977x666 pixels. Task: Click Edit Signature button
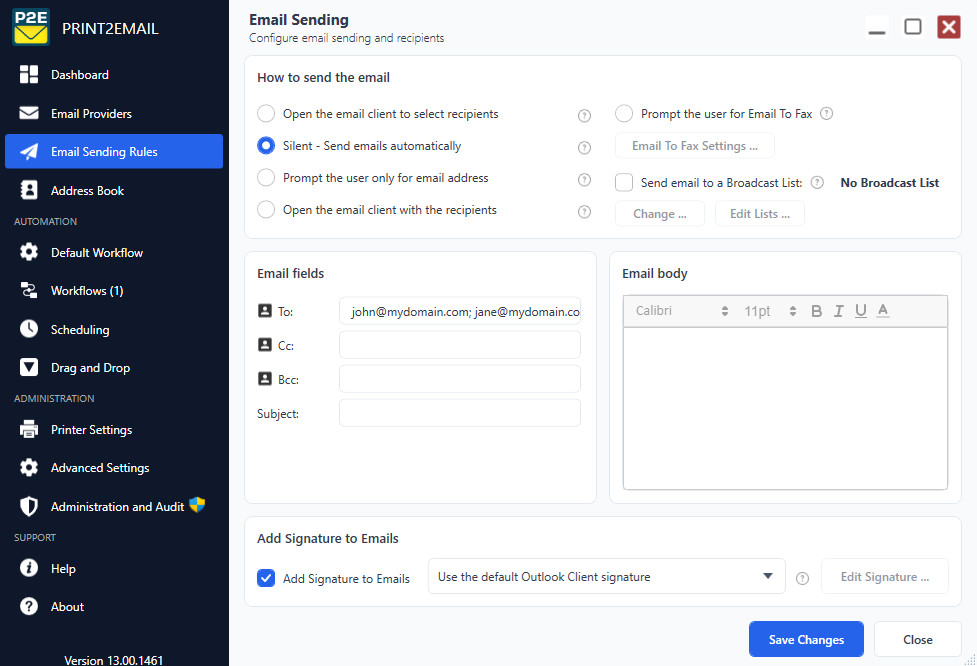[885, 576]
